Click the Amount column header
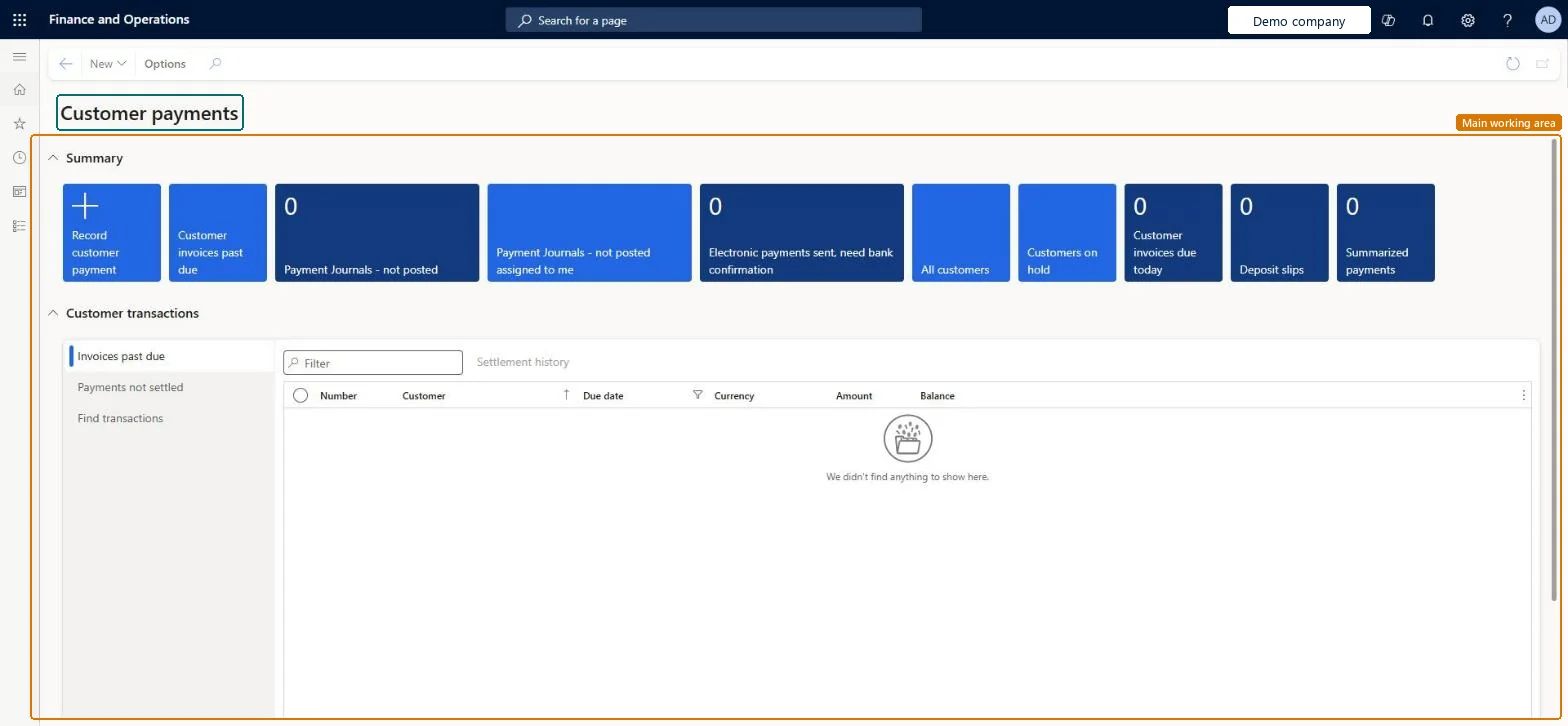 (x=854, y=396)
